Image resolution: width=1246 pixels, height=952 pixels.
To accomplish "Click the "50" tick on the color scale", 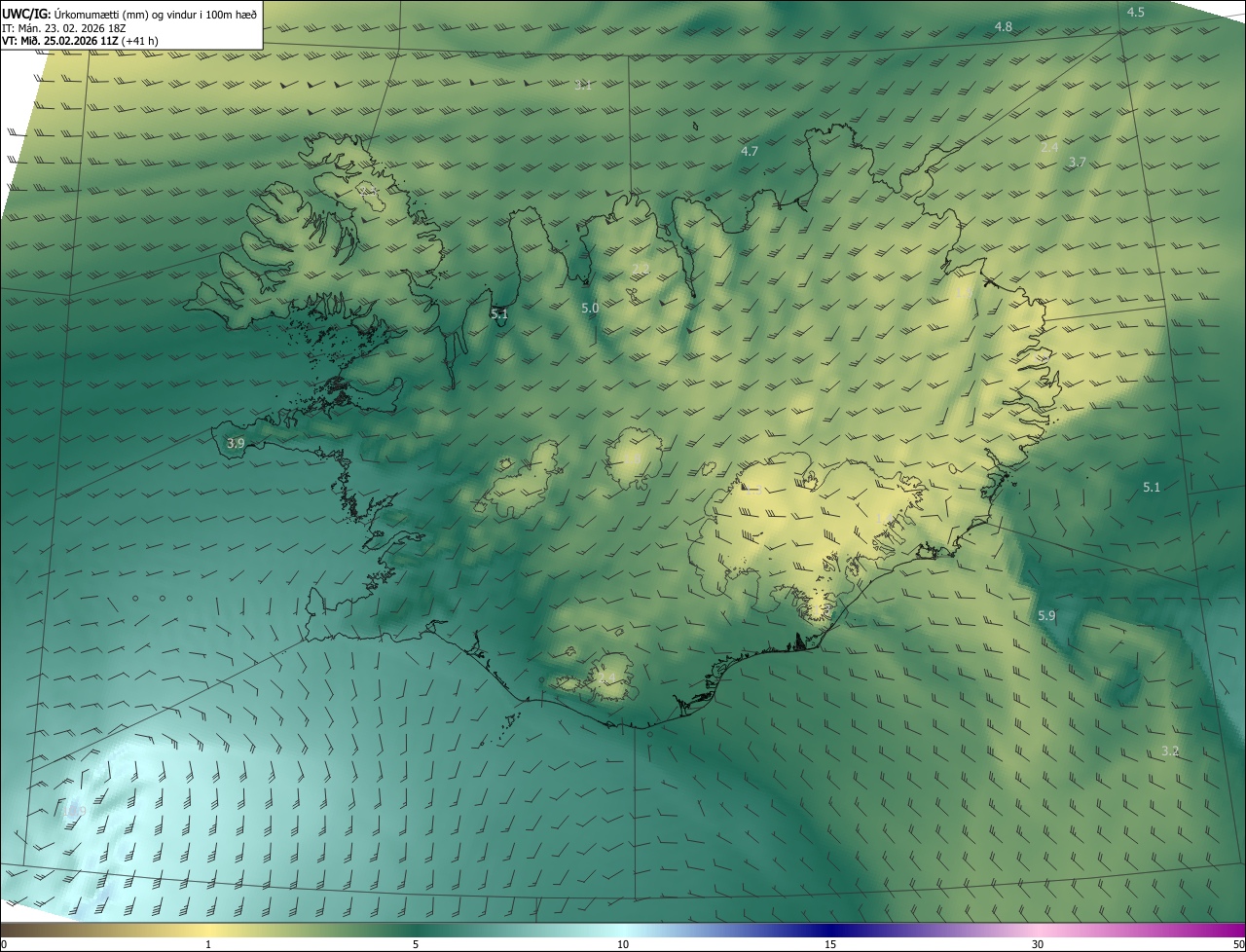I will 1237,944.
